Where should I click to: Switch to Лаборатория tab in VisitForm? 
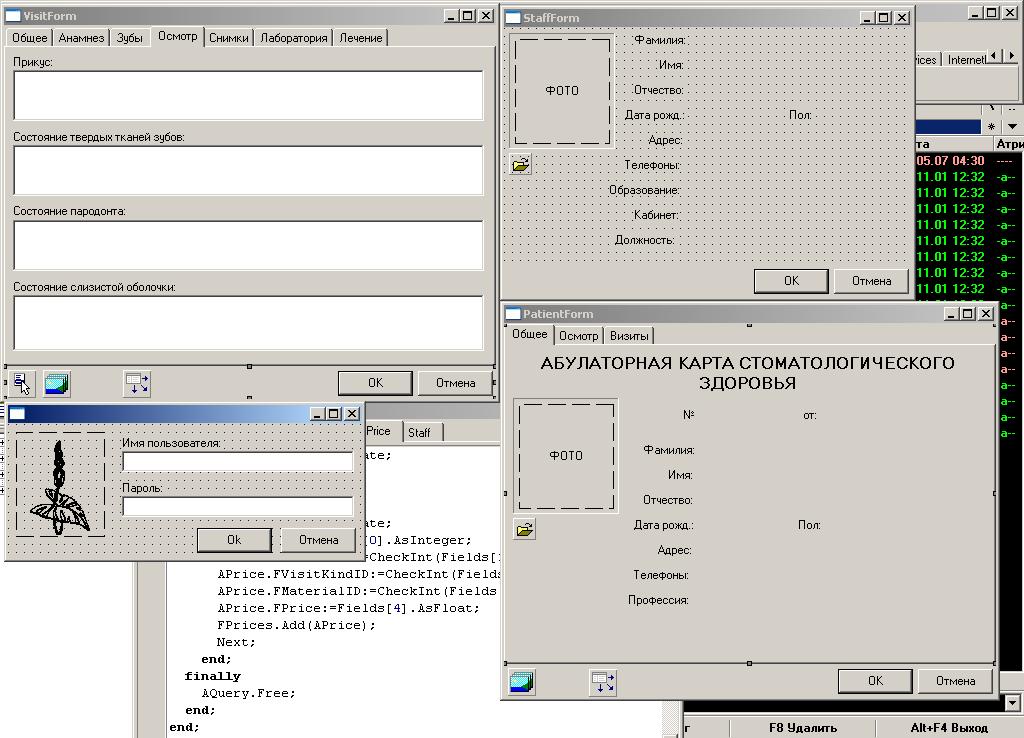point(294,38)
